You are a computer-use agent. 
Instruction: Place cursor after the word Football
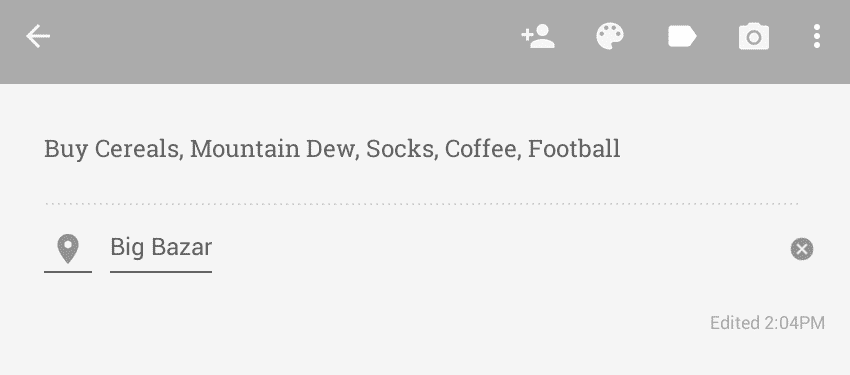[621, 149]
